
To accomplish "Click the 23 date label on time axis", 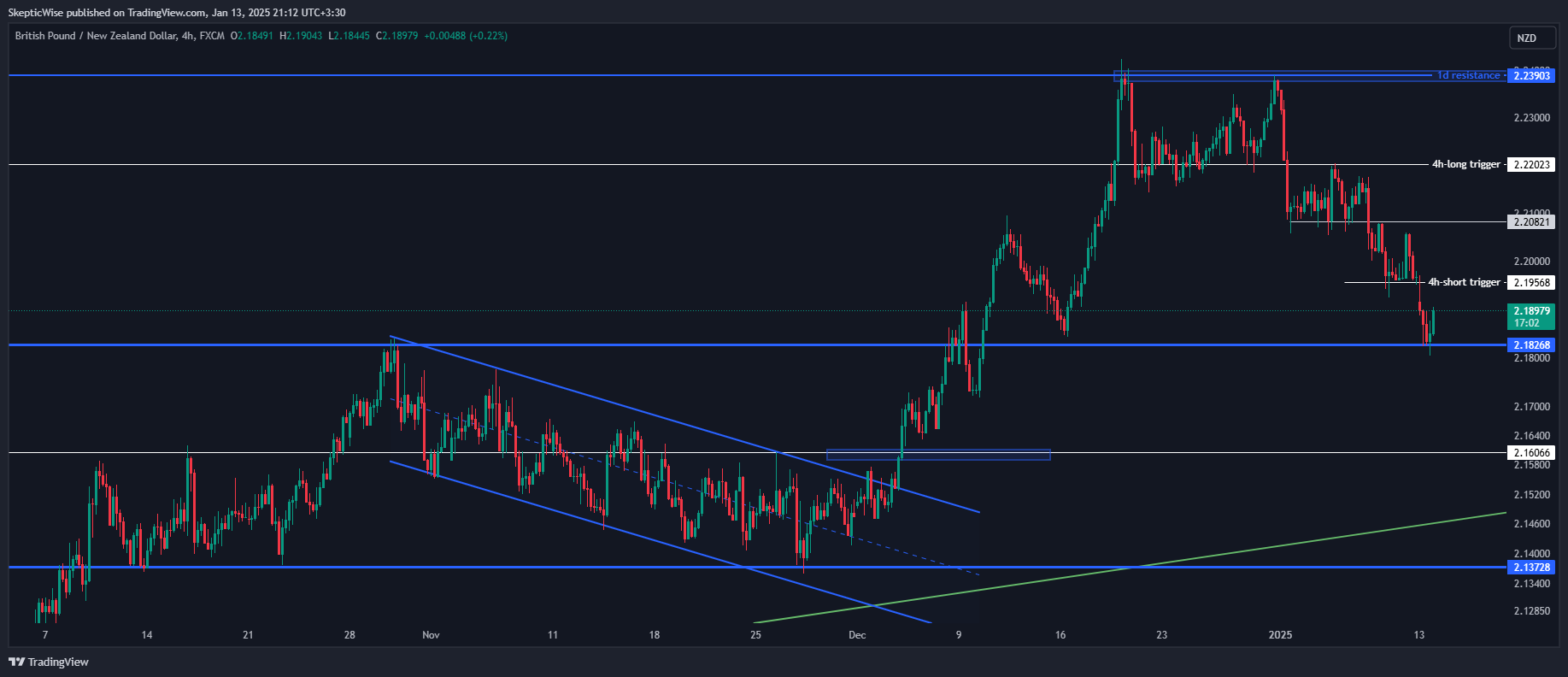I will [1162, 635].
